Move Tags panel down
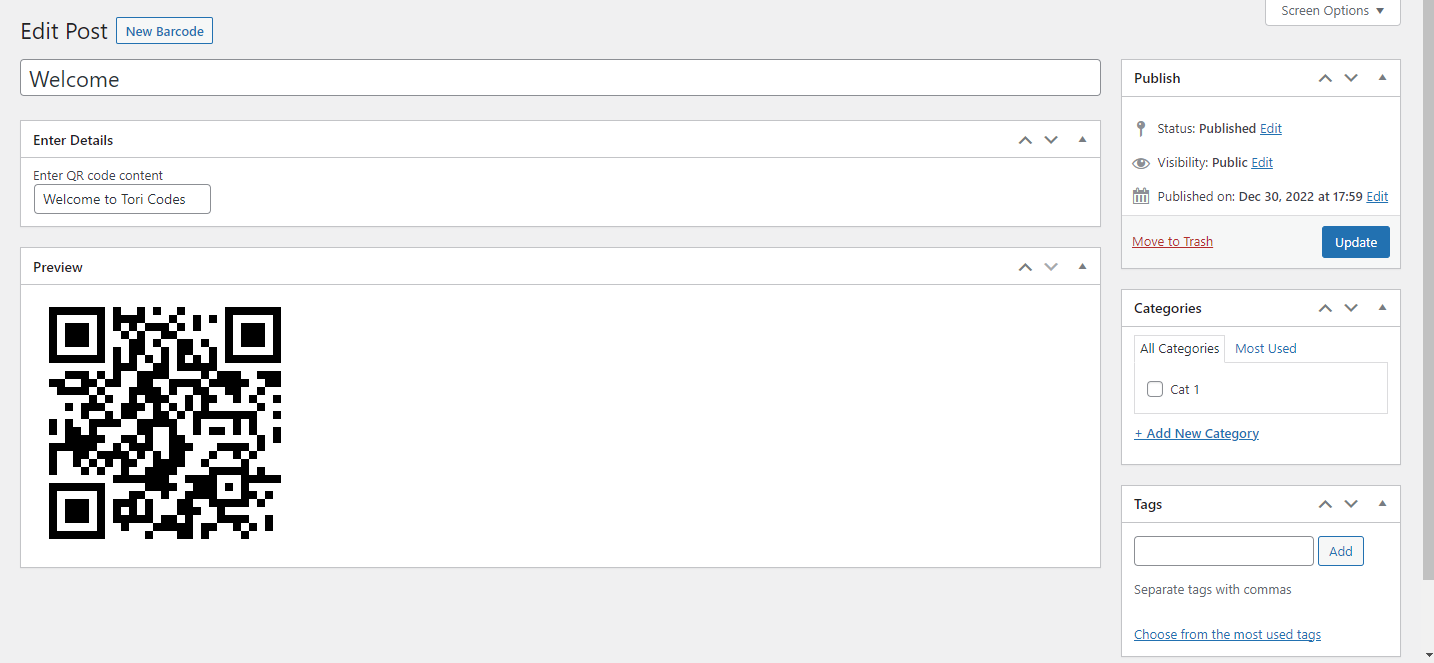 (x=1351, y=504)
